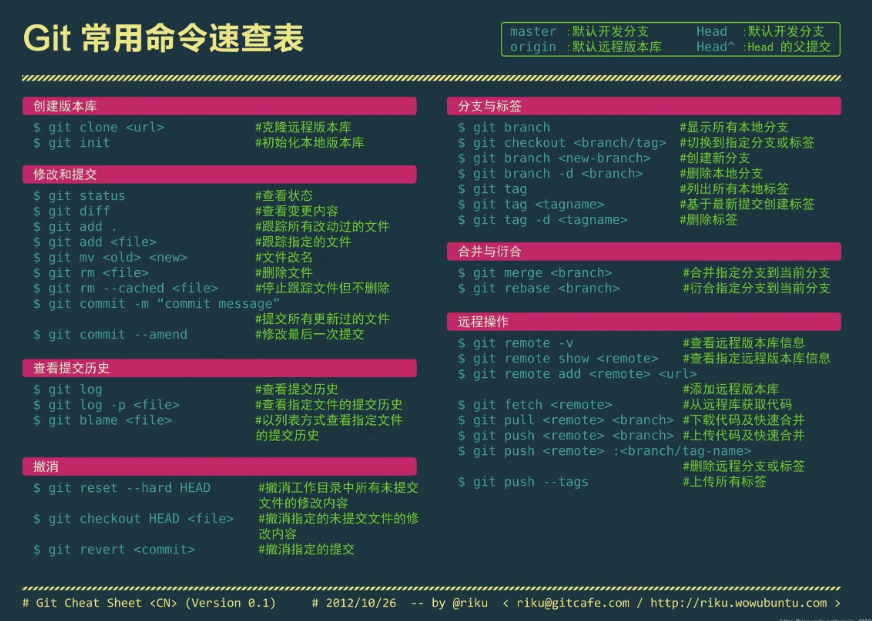Click the comment '#修改最后一次提交'
This screenshot has height=621, width=872.
point(310,335)
